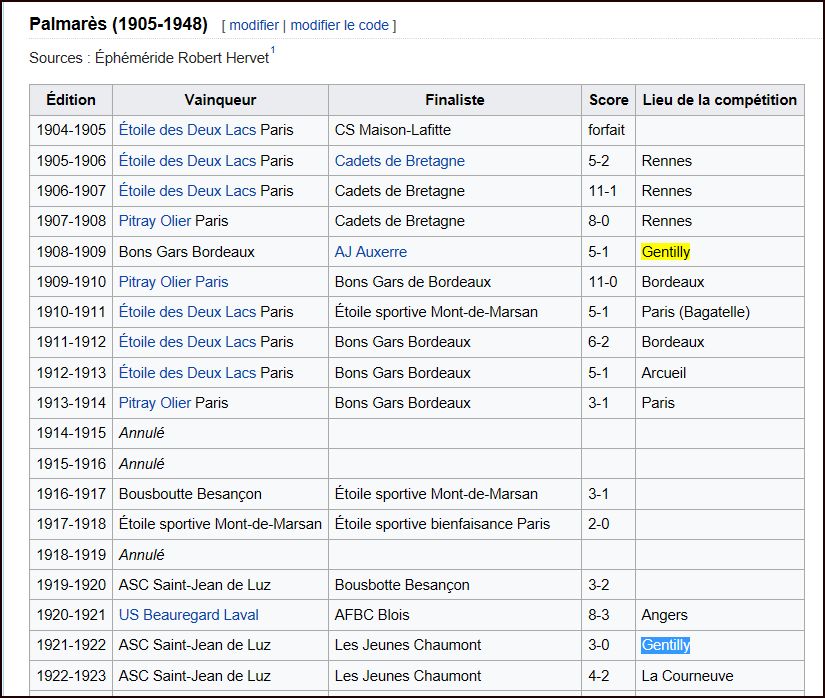Click 'Sources : Éphéméride Robert Hervet' text
This screenshot has width=825, height=698.
coord(149,58)
